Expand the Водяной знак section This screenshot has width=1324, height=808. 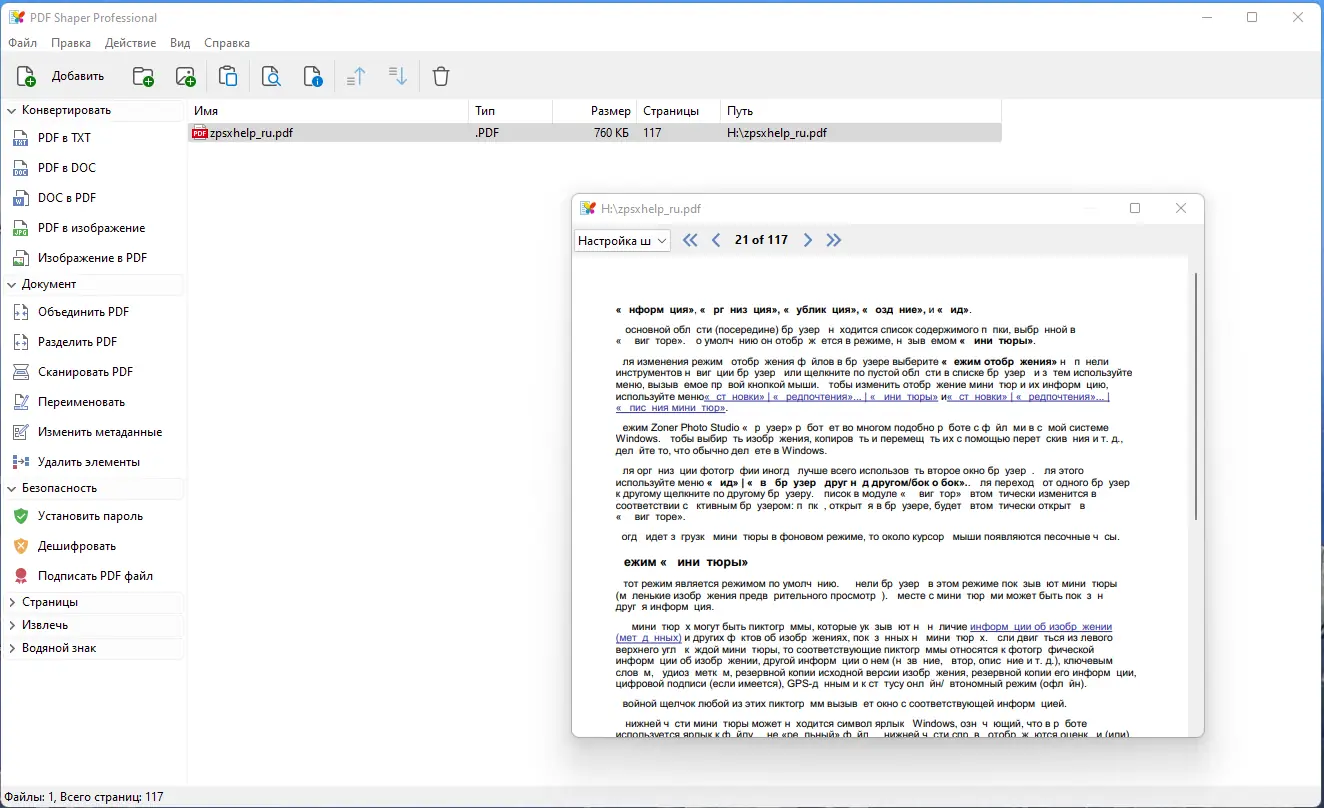coord(12,648)
